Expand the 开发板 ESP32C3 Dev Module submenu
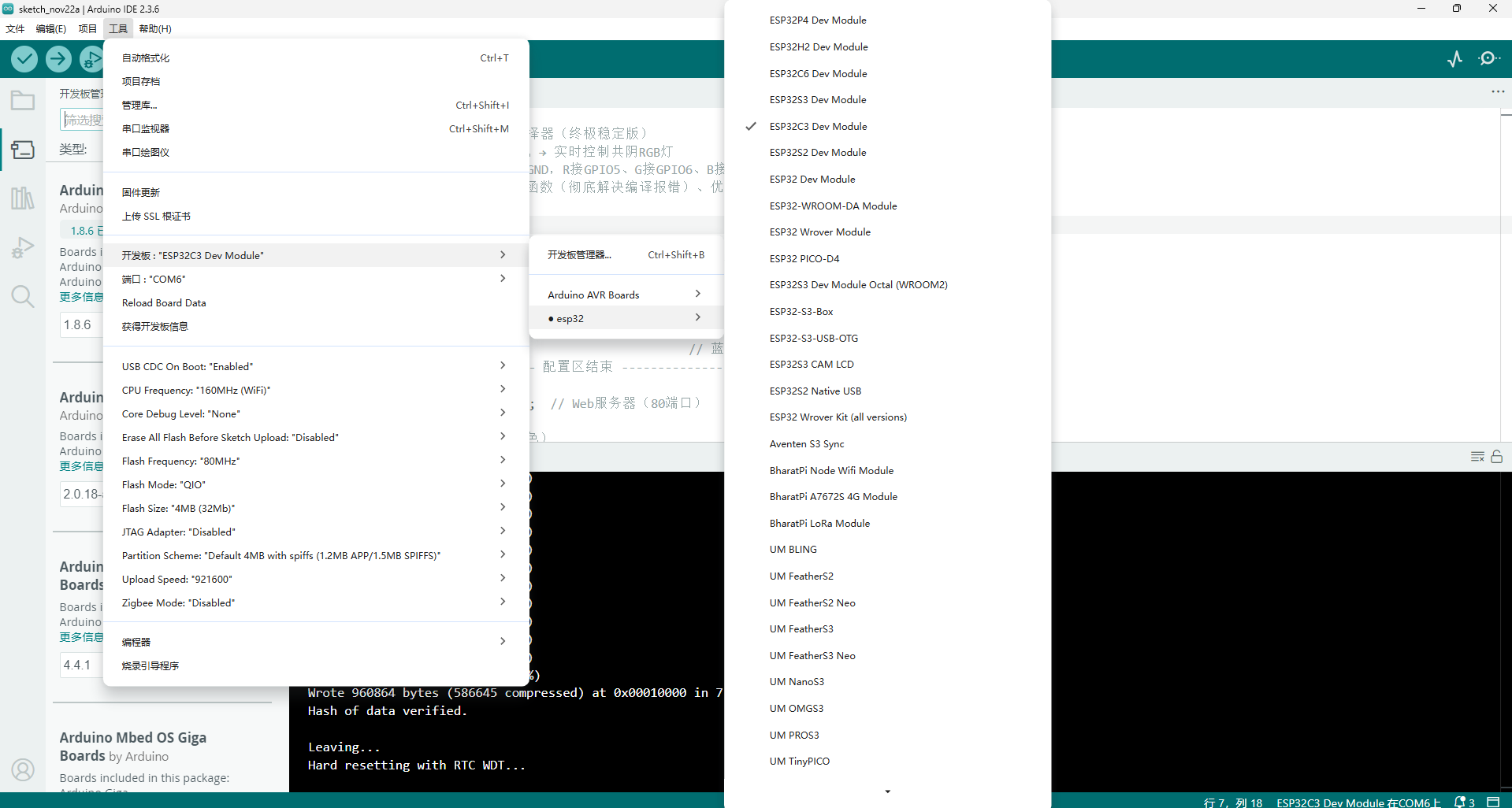 [316, 255]
